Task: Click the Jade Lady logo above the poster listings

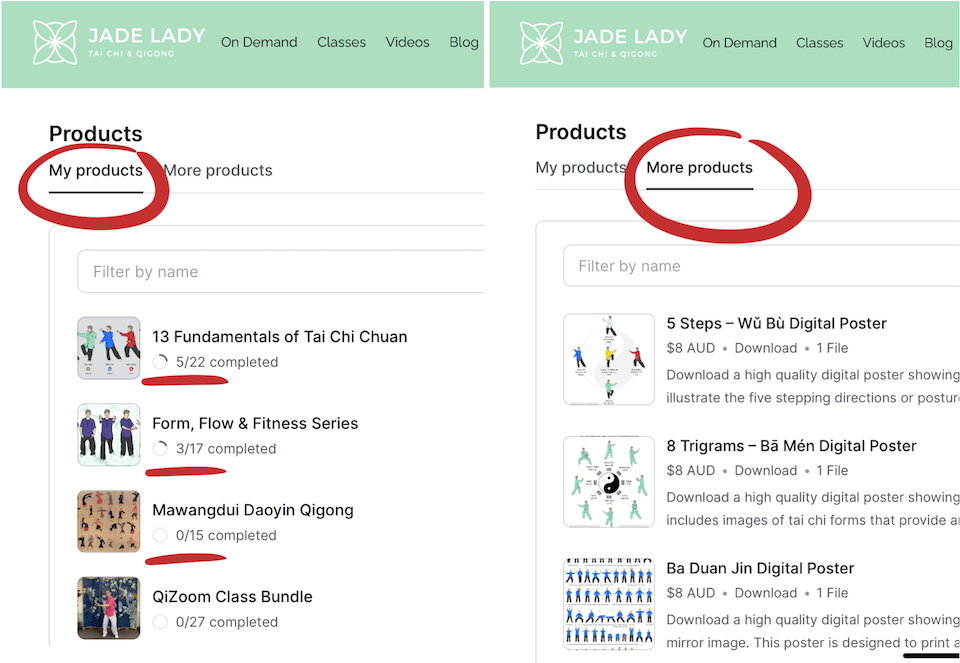Action: [603, 42]
